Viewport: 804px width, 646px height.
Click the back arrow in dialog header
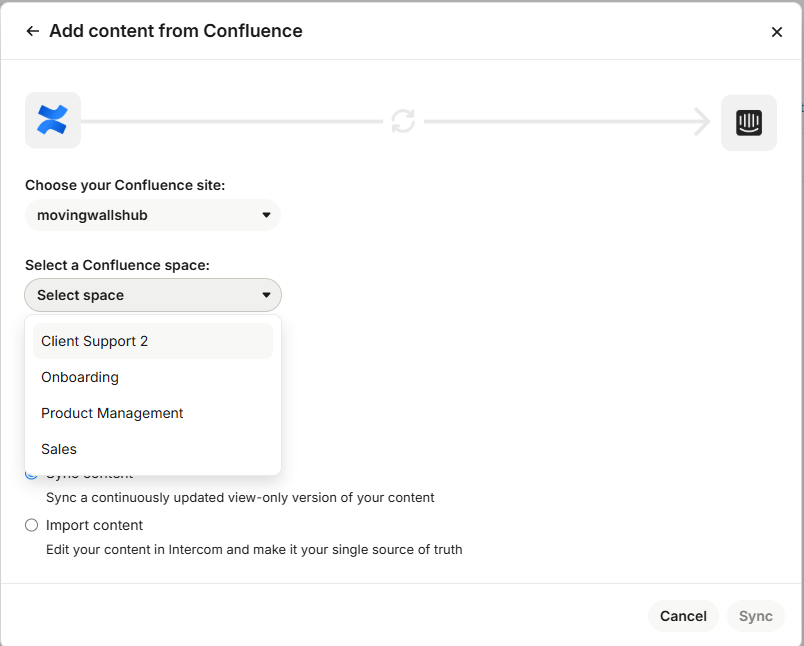(x=32, y=31)
